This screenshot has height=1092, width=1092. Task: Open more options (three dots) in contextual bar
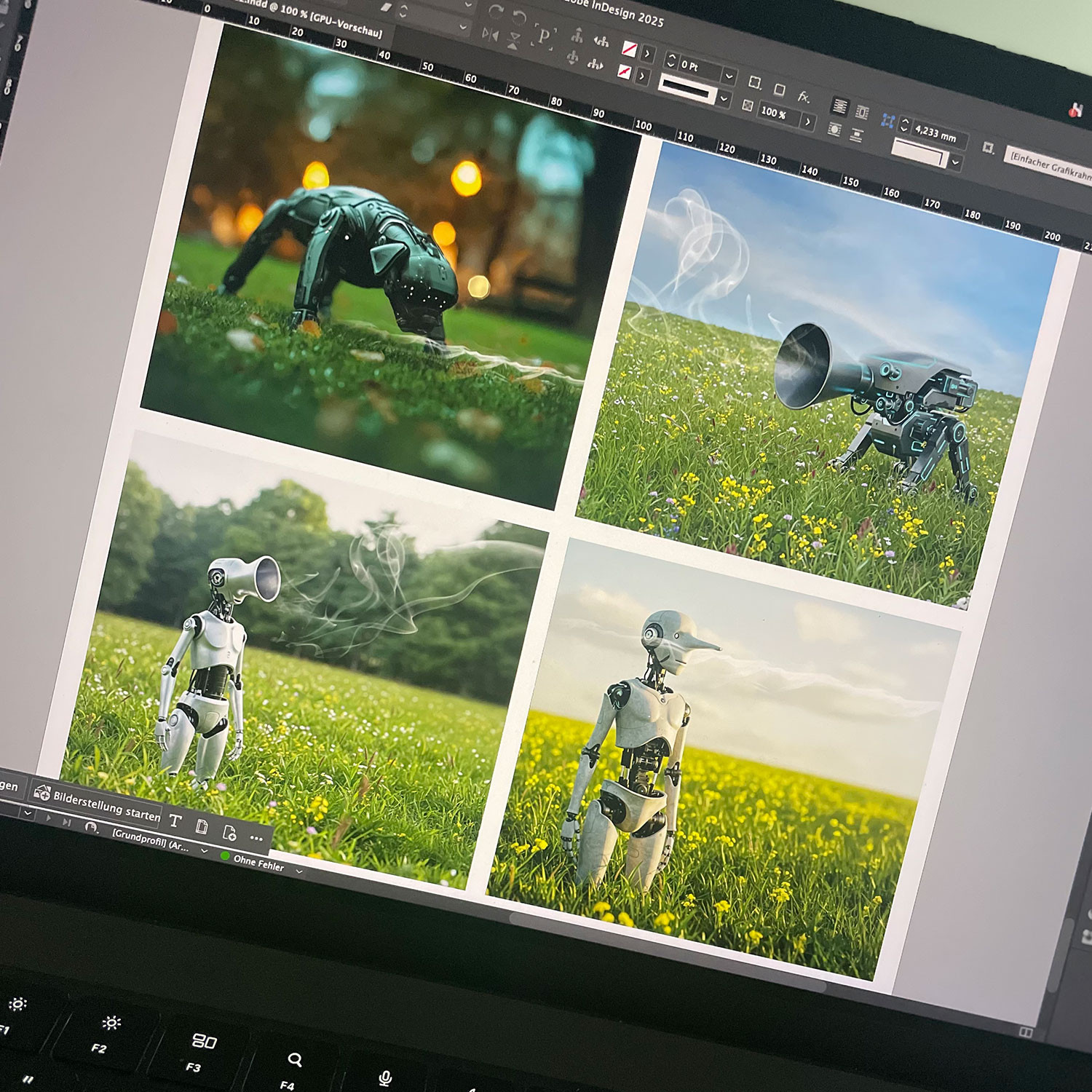pyautogui.click(x=256, y=838)
